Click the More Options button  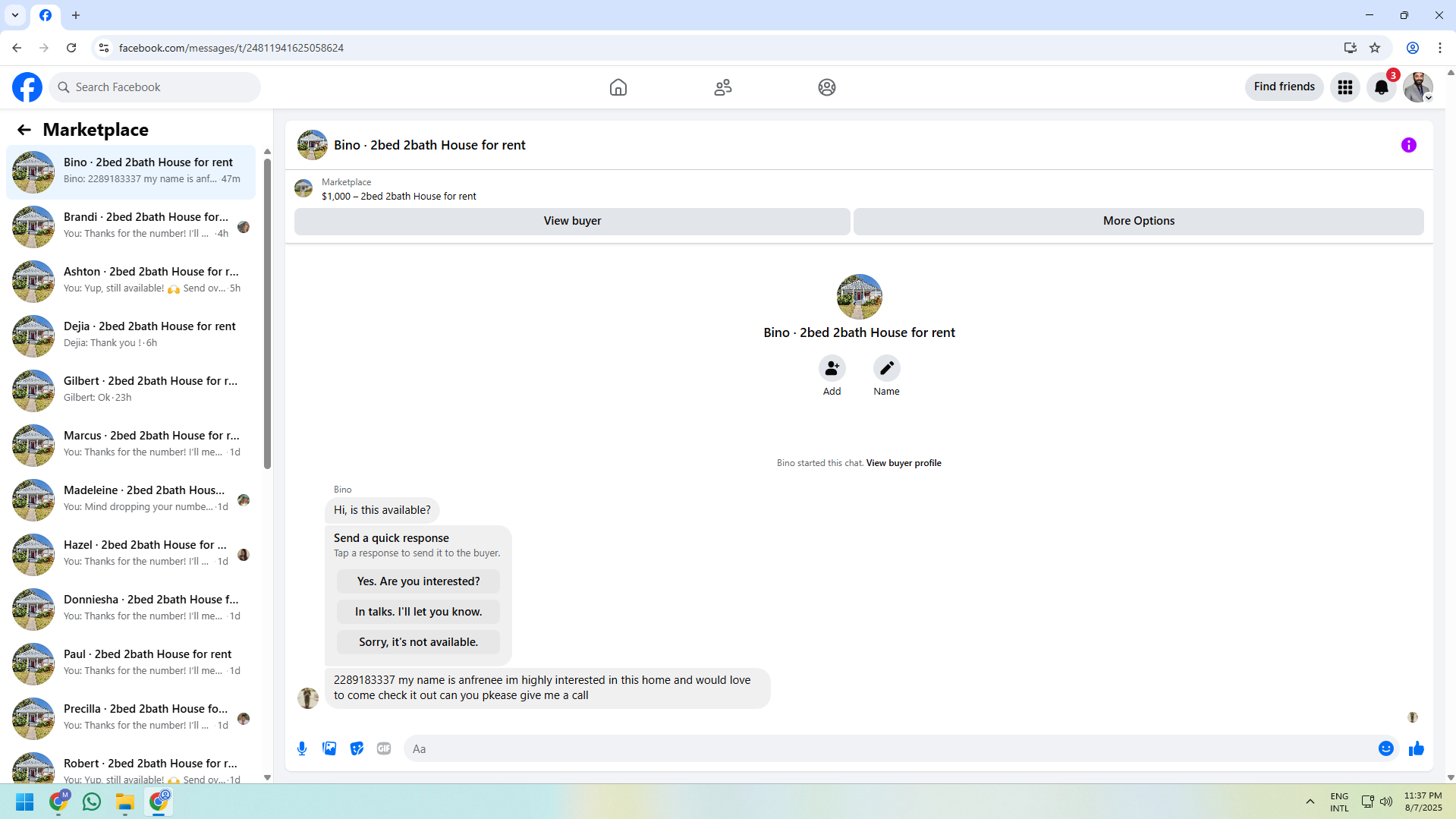[x=1138, y=221]
